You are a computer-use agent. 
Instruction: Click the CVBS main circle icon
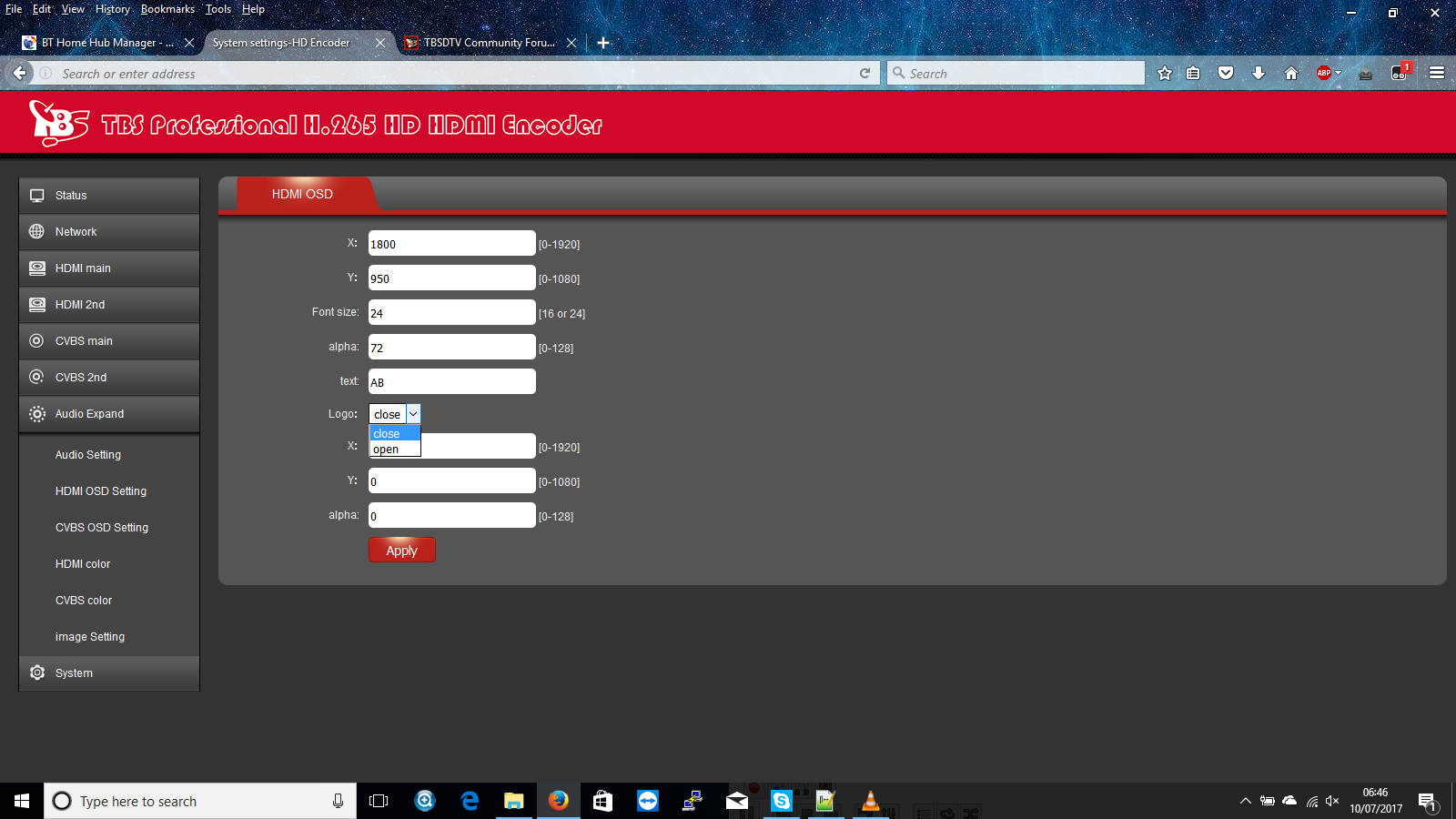37,340
